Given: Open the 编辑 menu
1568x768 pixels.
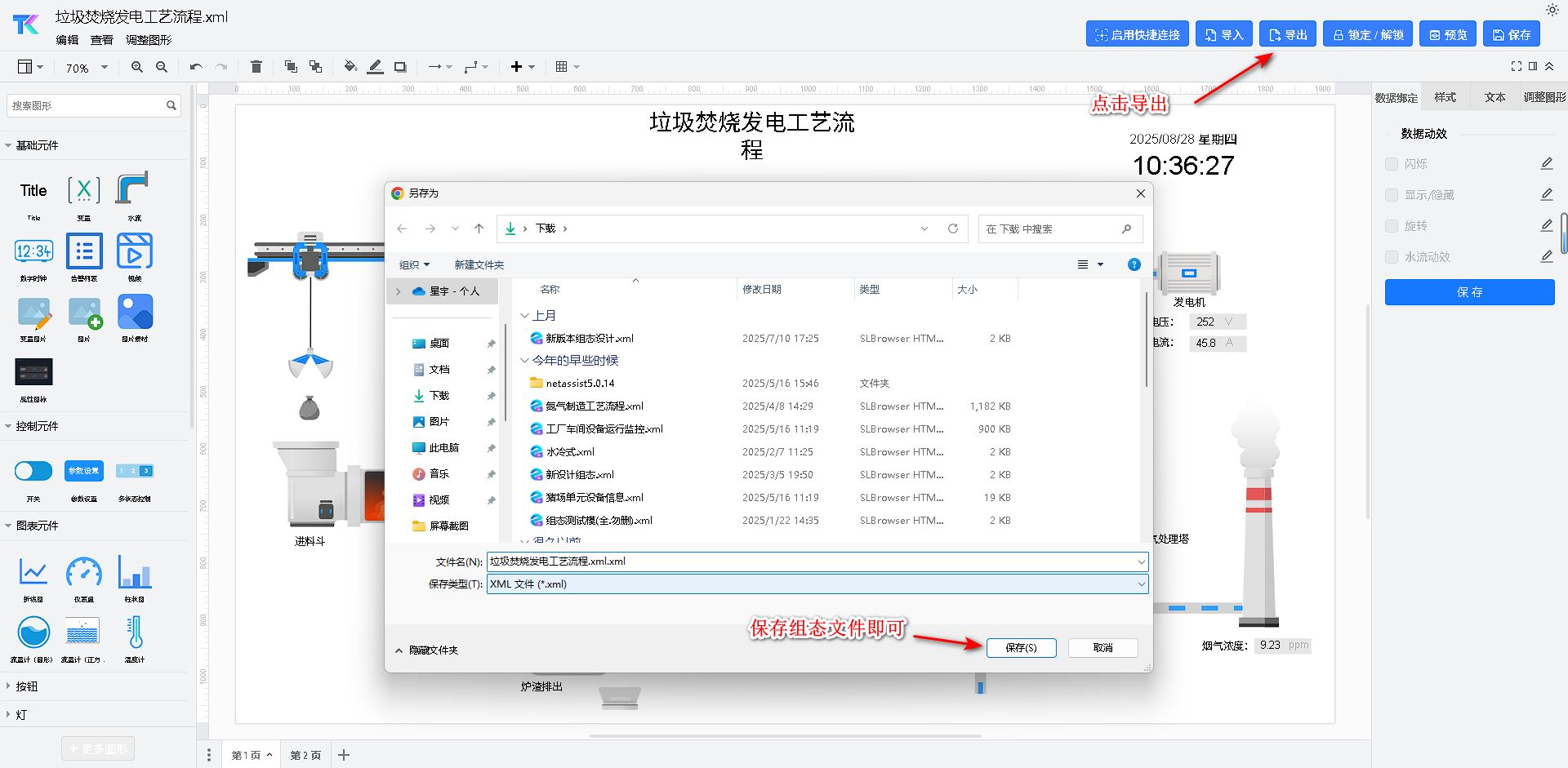Looking at the screenshot, I should click(67, 40).
